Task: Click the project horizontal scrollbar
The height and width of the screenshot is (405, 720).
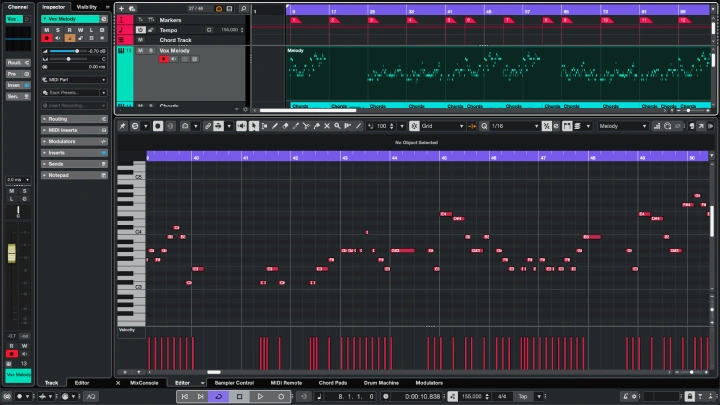Action: point(308,110)
